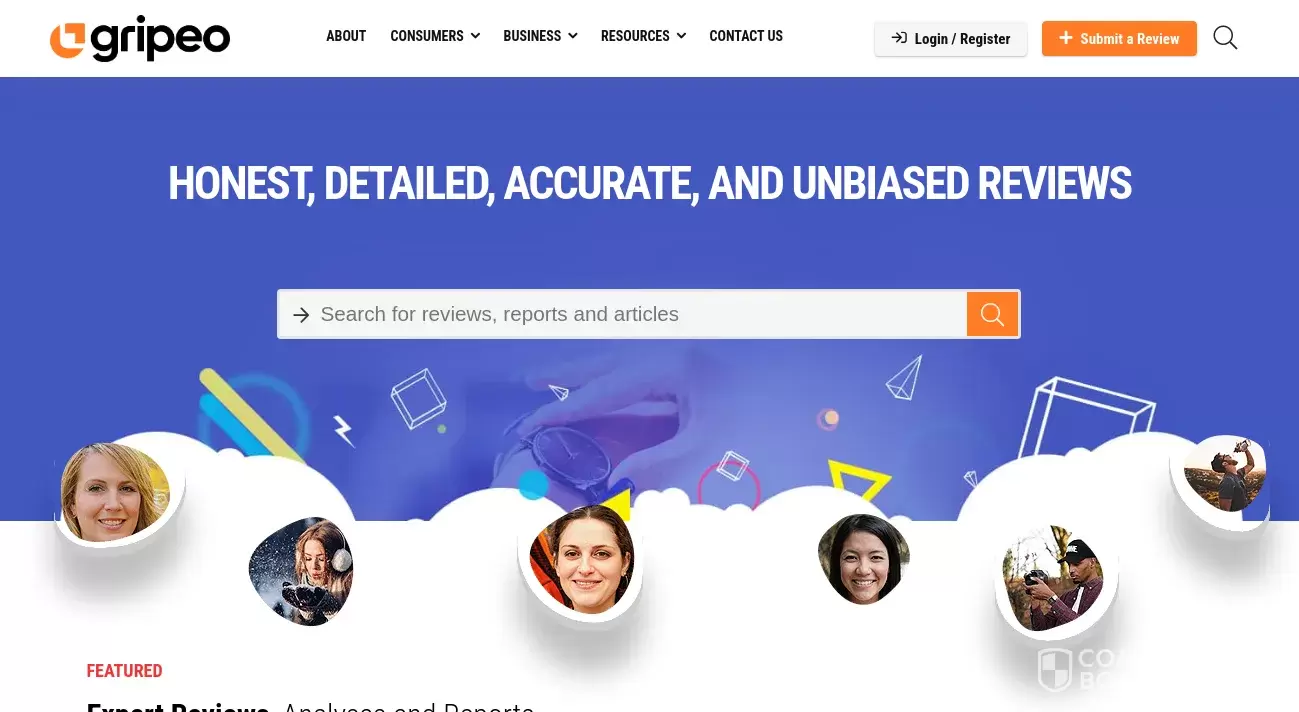Expand the Consumers dropdown menu
The width and height of the screenshot is (1299, 712).
coord(435,36)
